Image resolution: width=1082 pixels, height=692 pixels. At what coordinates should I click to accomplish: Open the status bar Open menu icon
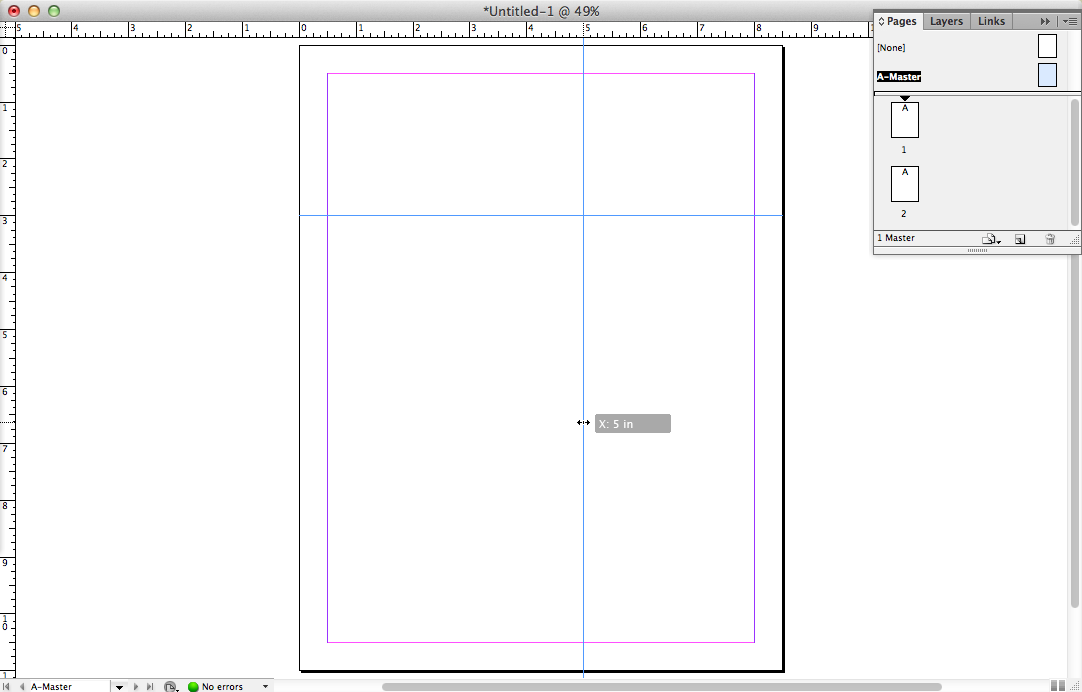point(171,687)
